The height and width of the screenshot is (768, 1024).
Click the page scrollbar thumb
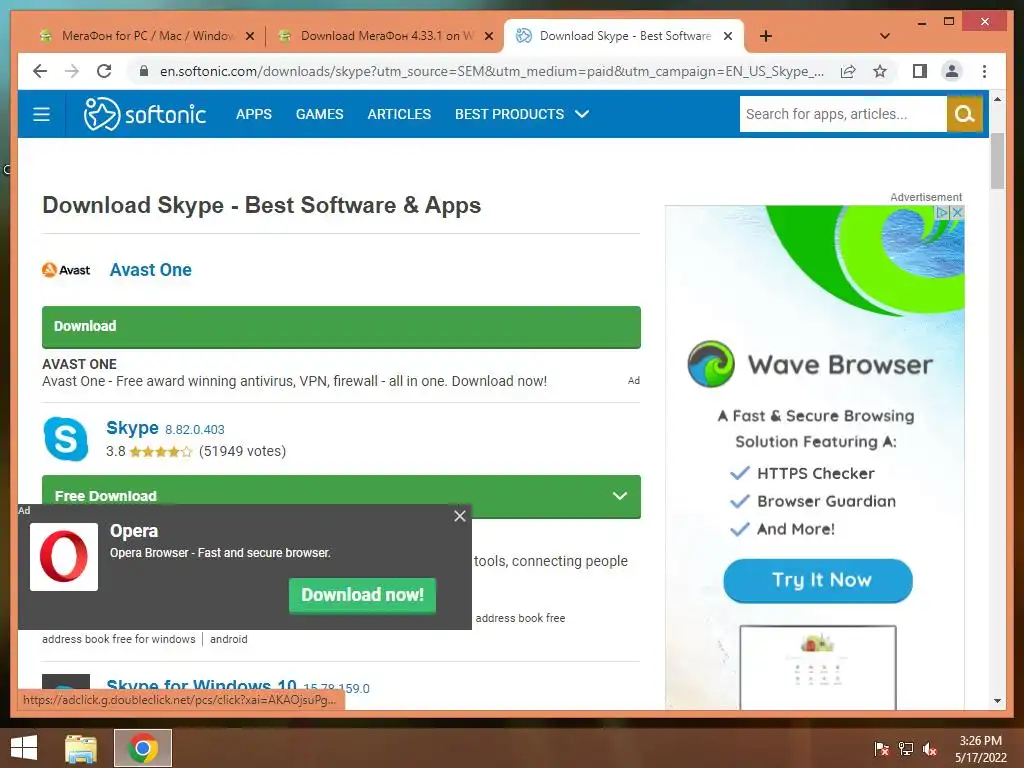coord(997,161)
